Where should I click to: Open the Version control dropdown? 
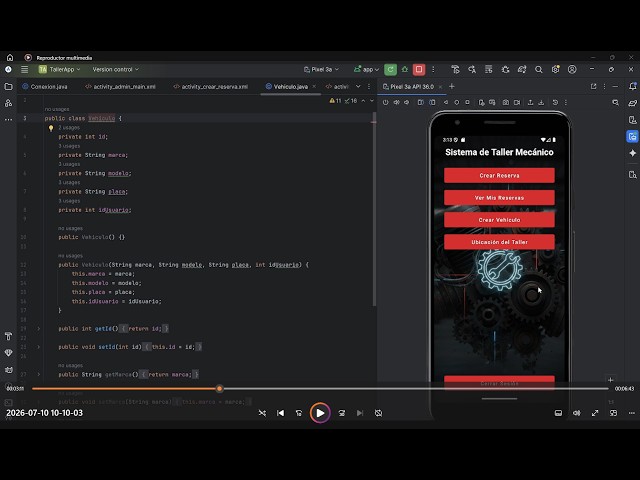point(116,69)
